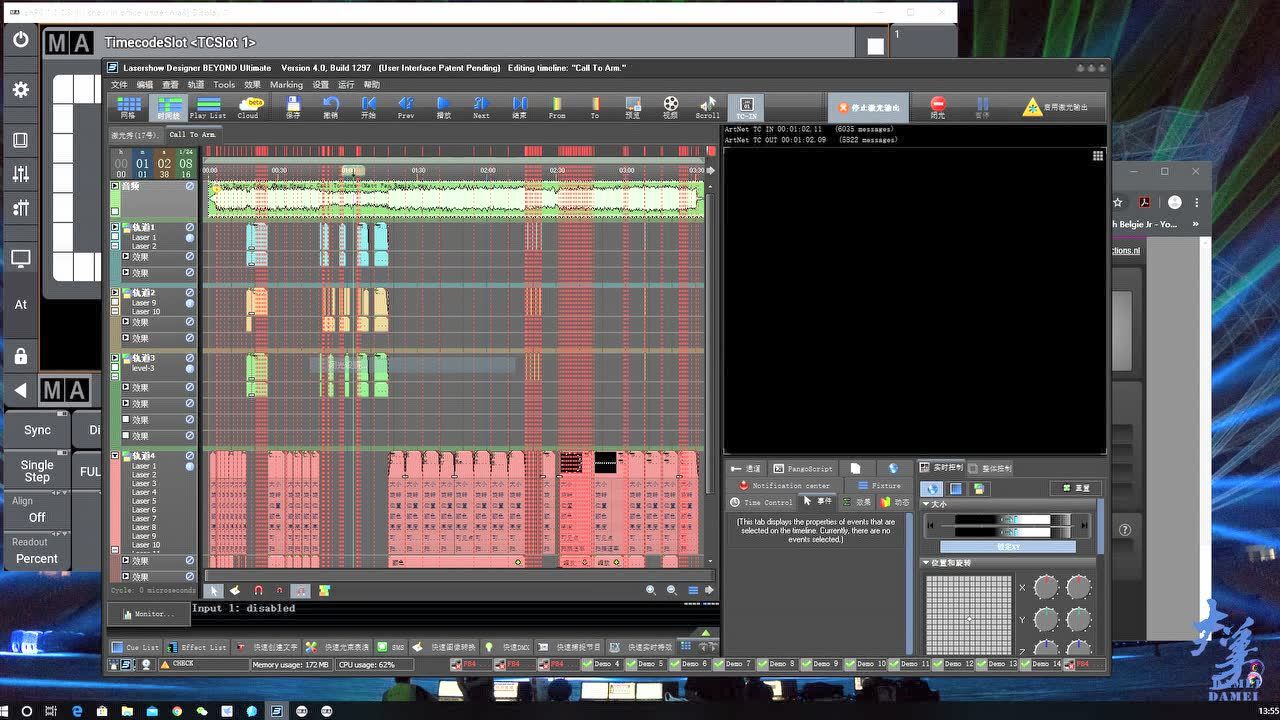
Task: Open the Play List view
Action: [208, 107]
